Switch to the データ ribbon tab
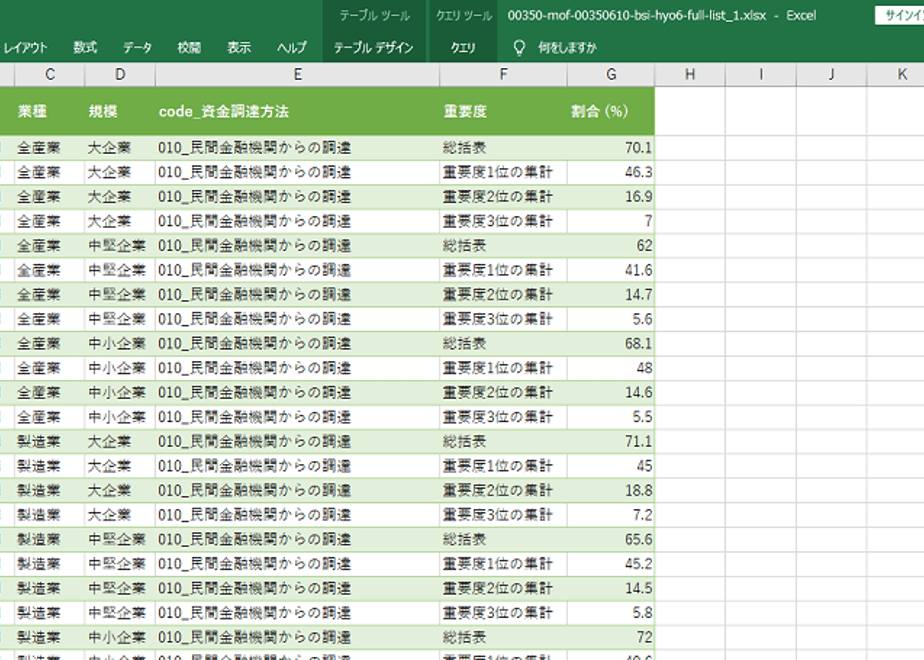Viewport: 924px width, 660px height. pyautogui.click(x=137, y=48)
